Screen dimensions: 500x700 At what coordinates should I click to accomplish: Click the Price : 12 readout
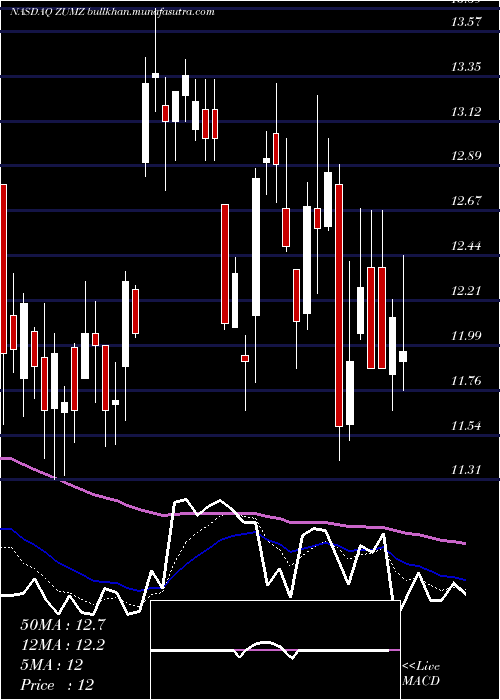[x=57, y=685]
